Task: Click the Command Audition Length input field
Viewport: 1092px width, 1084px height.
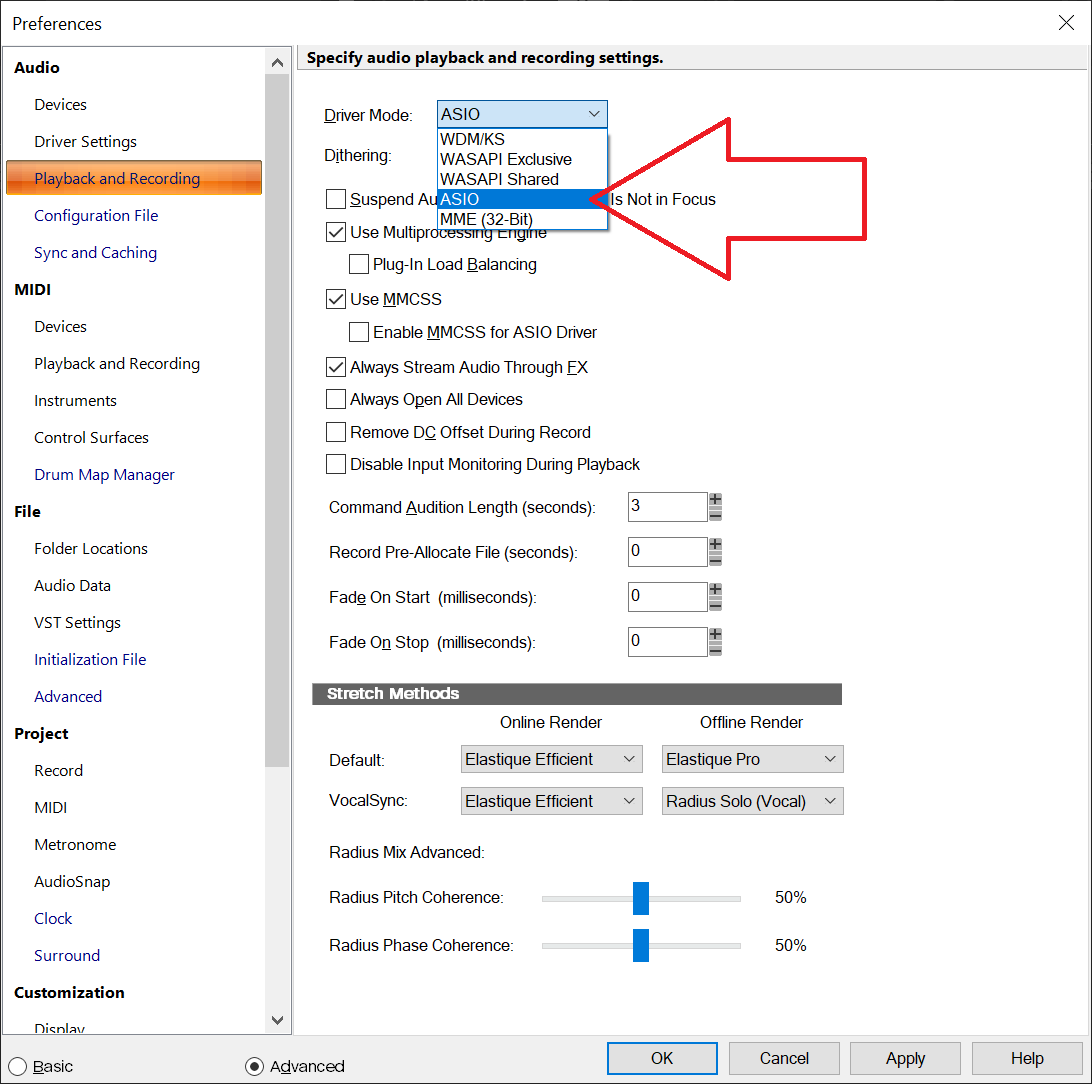Action: pos(667,507)
